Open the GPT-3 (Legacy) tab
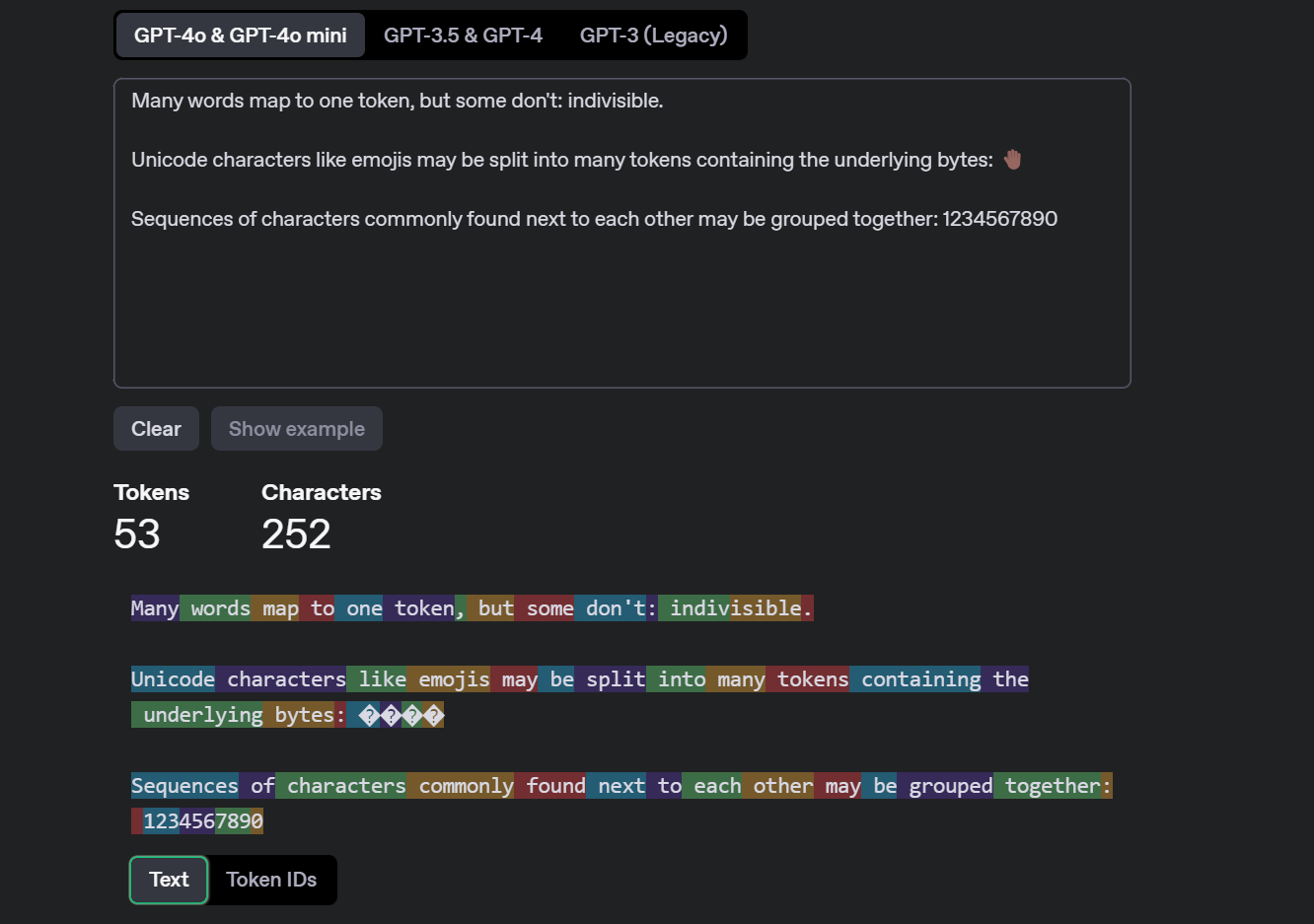The image size is (1314, 924). [x=653, y=36]
